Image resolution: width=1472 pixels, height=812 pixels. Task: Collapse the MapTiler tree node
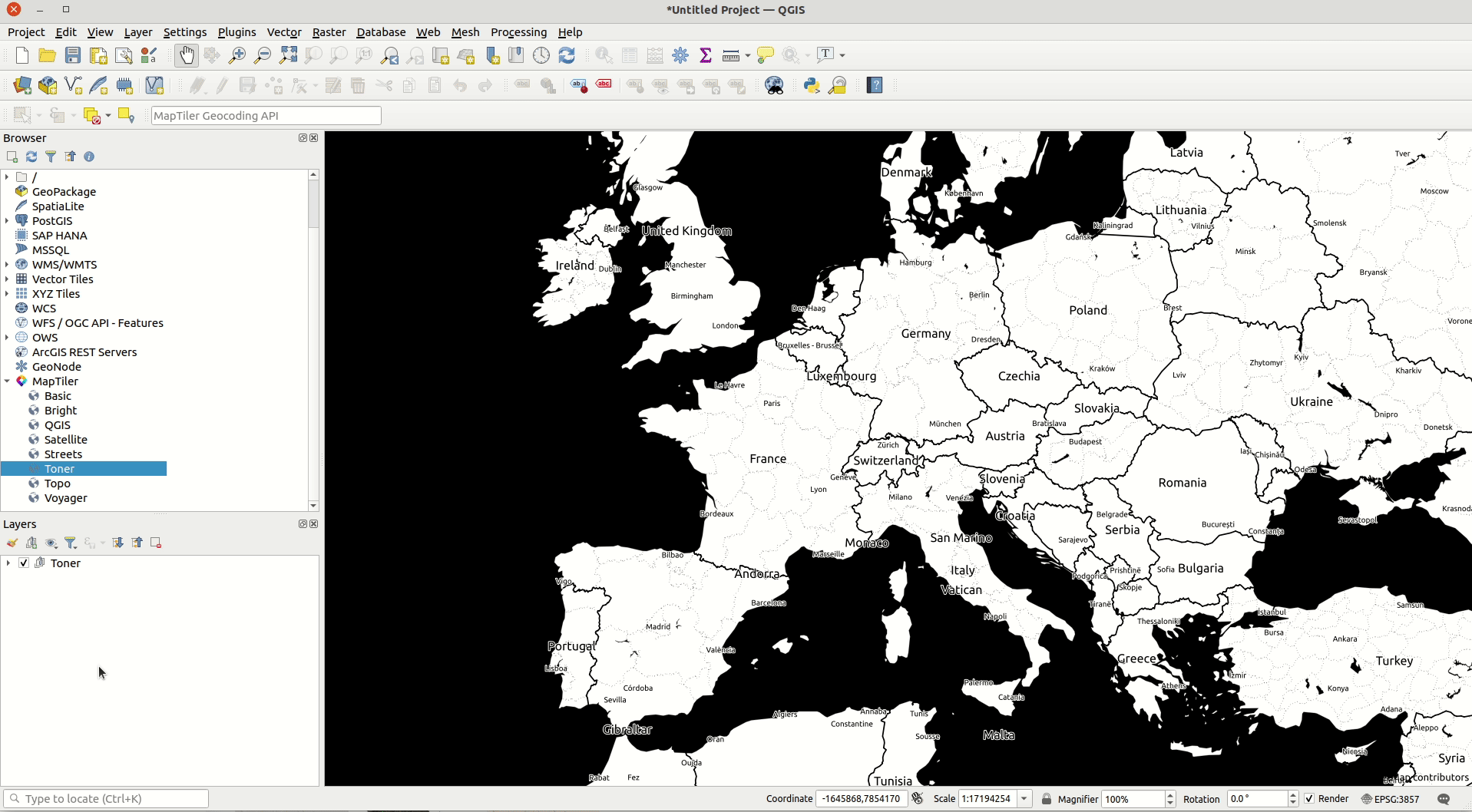pos(8,381)
